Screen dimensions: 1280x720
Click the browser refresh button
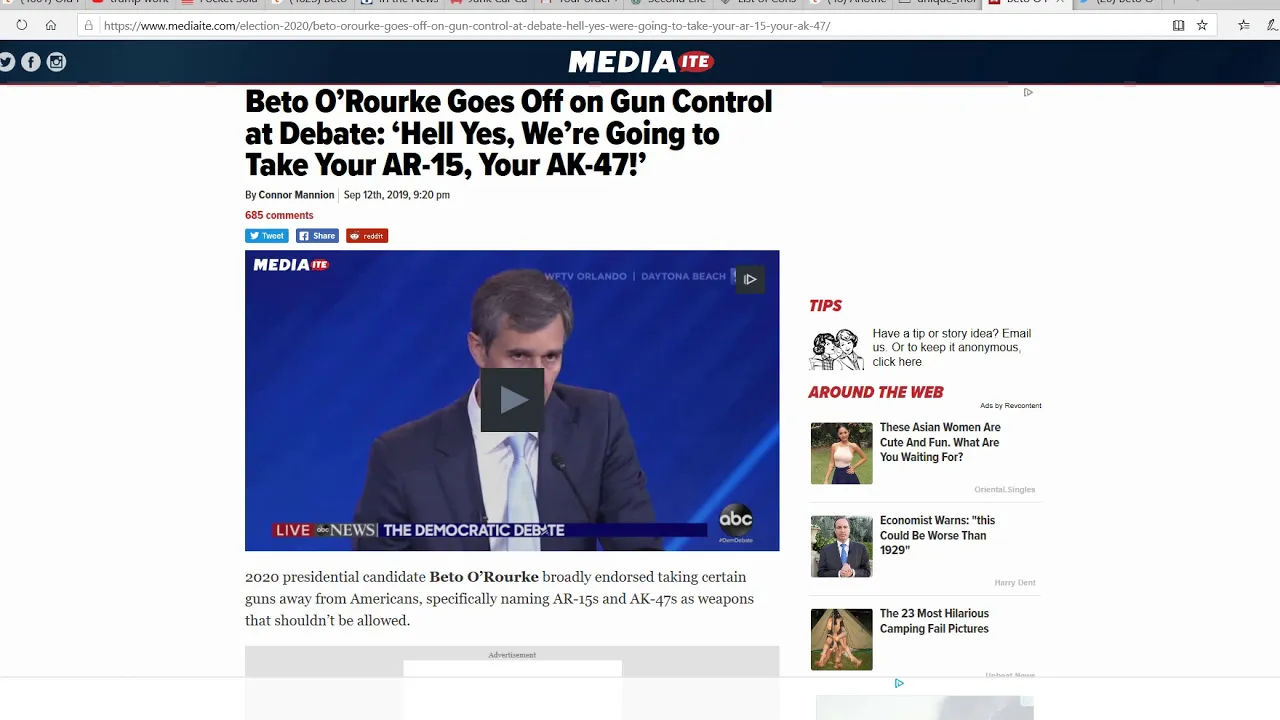click(21, 25)
